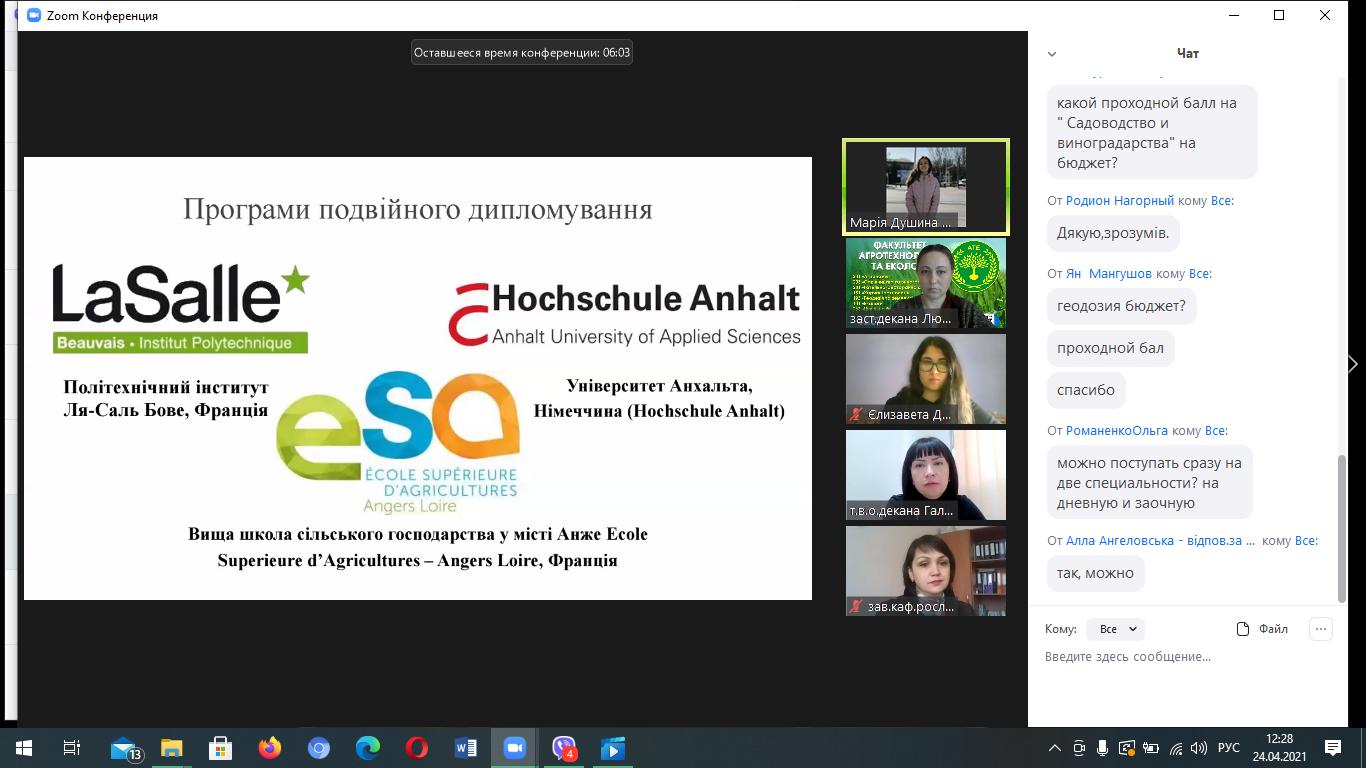Screen dimensions: 1366x768
Task: Open the chat more options (three dots) button
Action: coord(1321,629)
